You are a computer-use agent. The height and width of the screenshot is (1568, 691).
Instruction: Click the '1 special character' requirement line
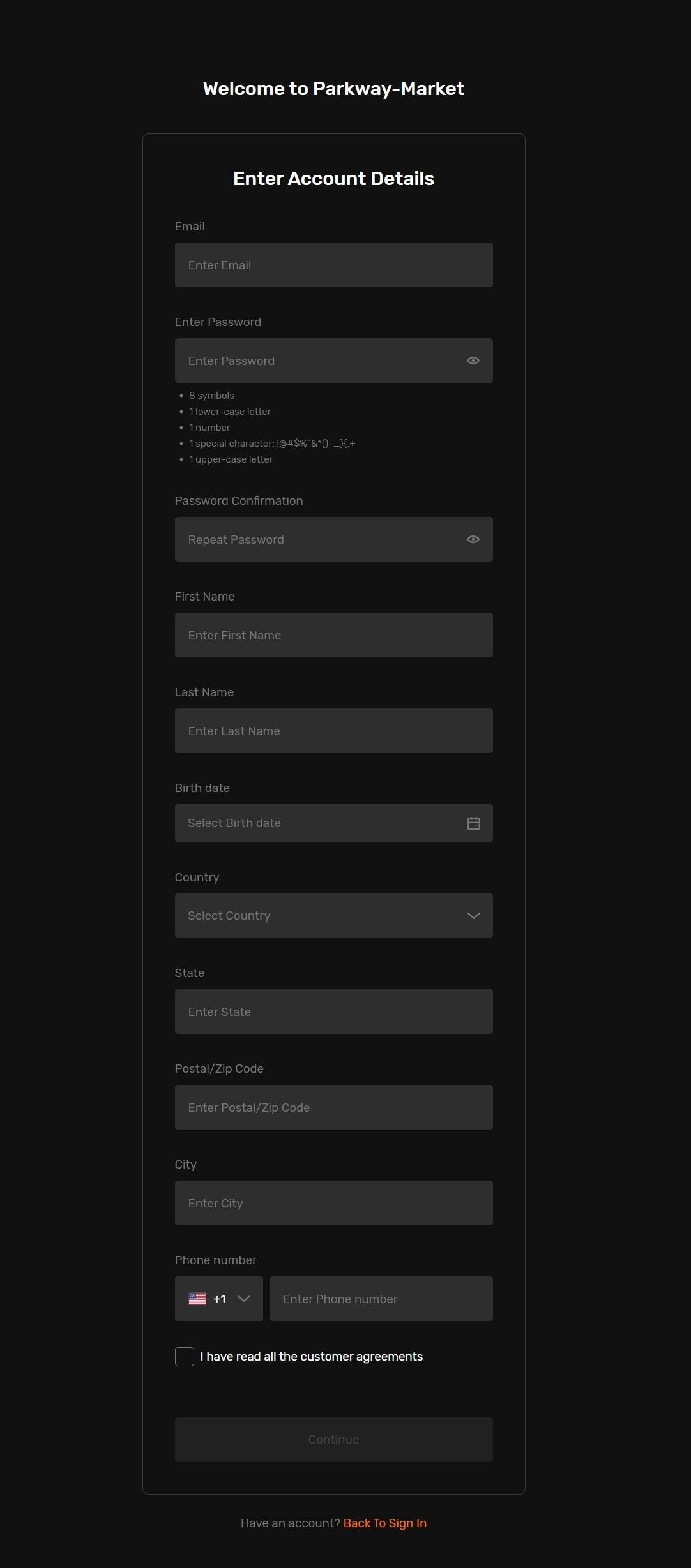(x=272, y=444)
